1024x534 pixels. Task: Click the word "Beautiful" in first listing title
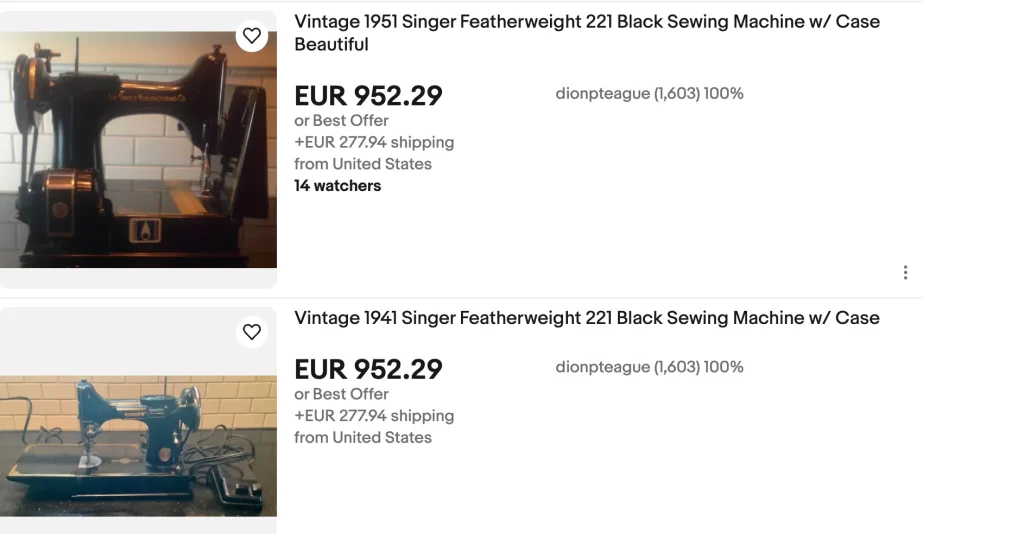coord(331,45)
